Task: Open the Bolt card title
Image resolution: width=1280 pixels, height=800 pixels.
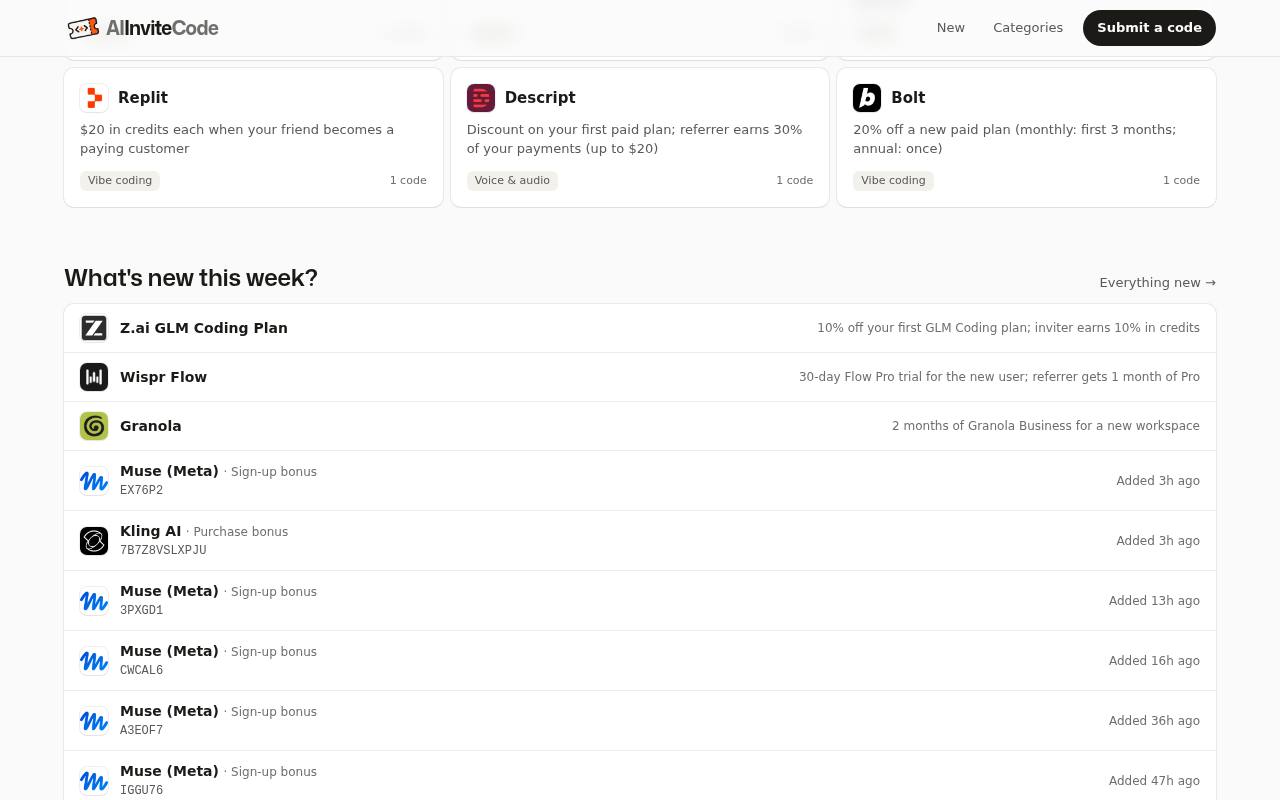Action: (x=908, y=98)
